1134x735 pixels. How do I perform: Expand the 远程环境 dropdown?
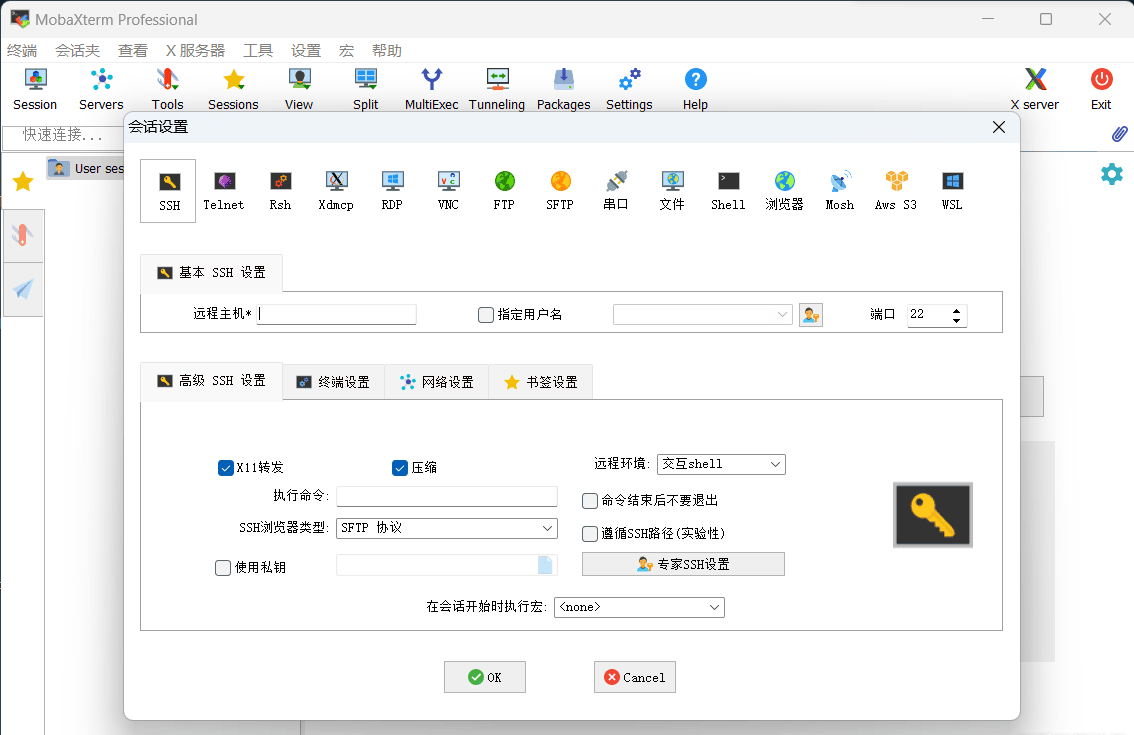tap(775, 464)
